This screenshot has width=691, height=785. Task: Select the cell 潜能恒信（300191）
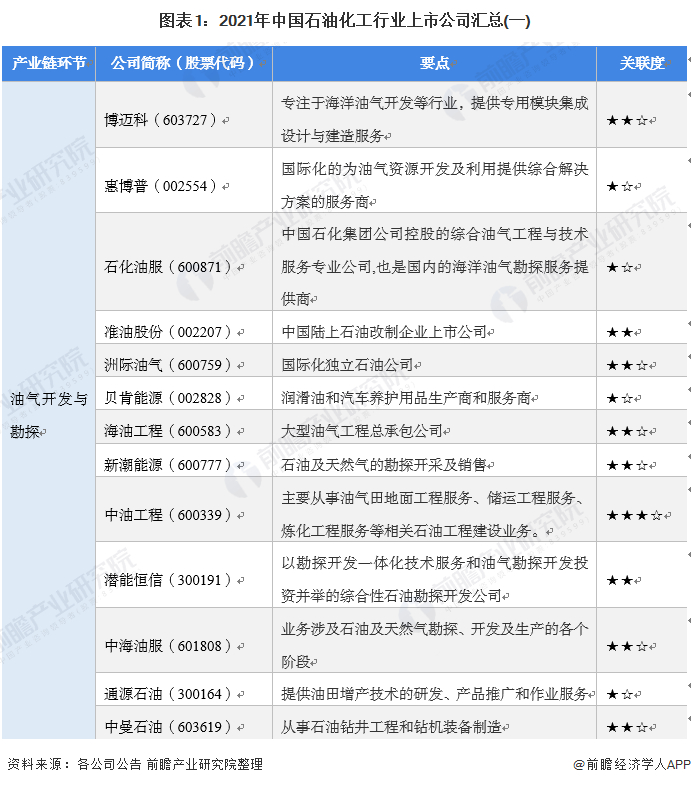coord(184,575)
